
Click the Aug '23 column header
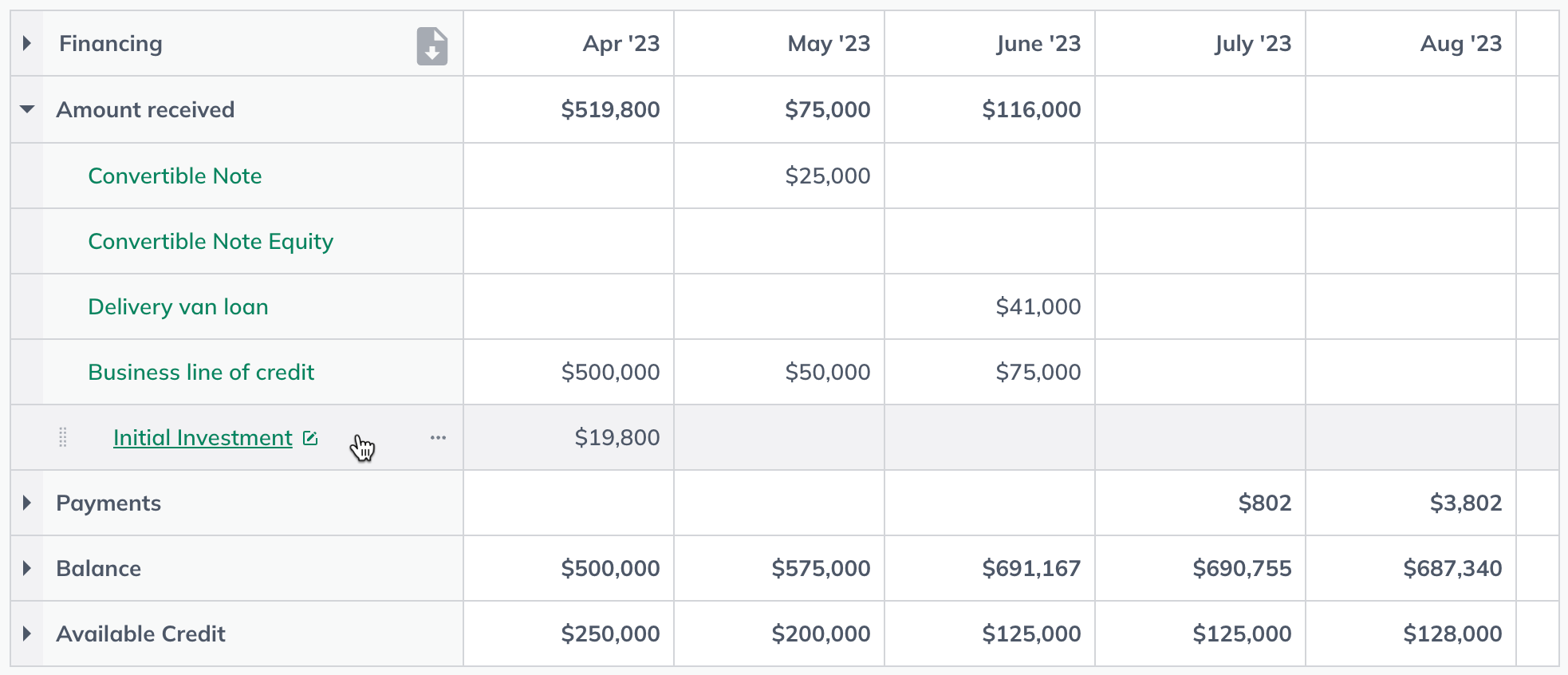point(1411,43)
